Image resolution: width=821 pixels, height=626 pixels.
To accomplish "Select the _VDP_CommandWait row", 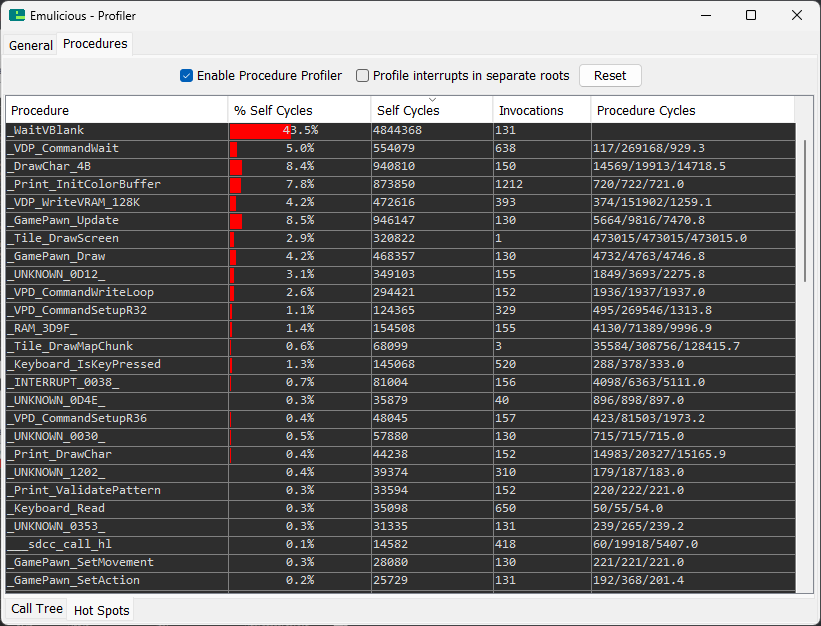I will [x=401, y=149].
